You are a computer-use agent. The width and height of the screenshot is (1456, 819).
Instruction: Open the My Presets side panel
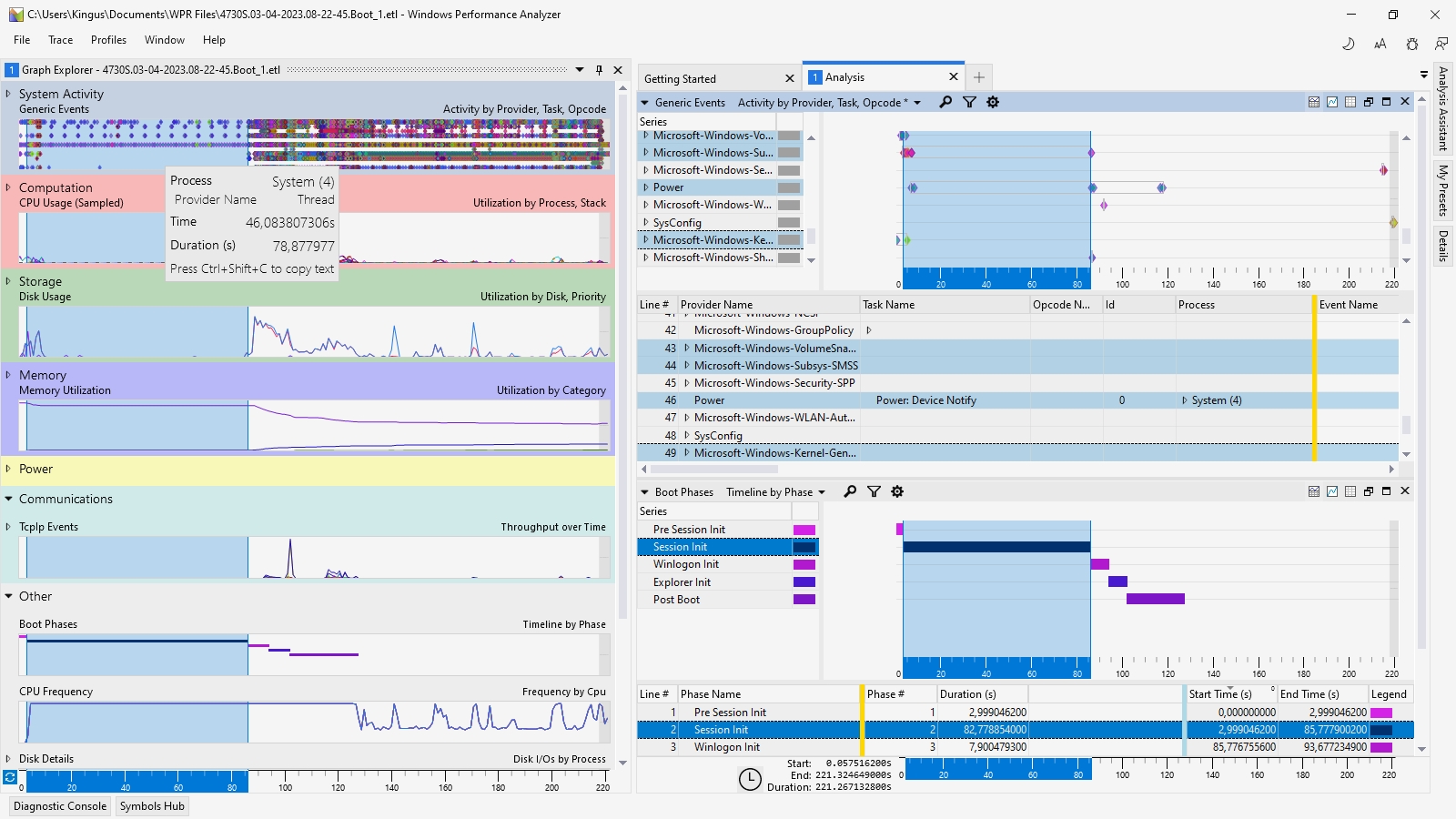[1443, 189]
